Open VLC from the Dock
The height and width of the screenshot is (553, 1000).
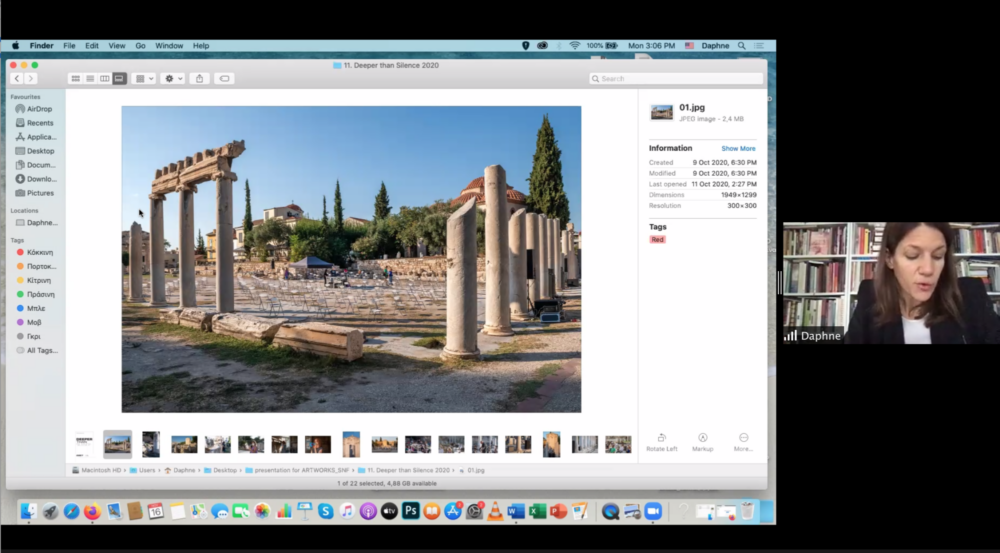click(495, 511)
